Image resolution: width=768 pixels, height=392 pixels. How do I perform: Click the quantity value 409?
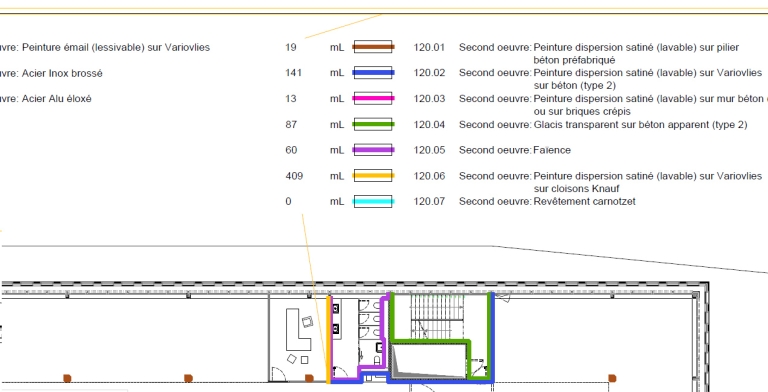tap(294, 175)
